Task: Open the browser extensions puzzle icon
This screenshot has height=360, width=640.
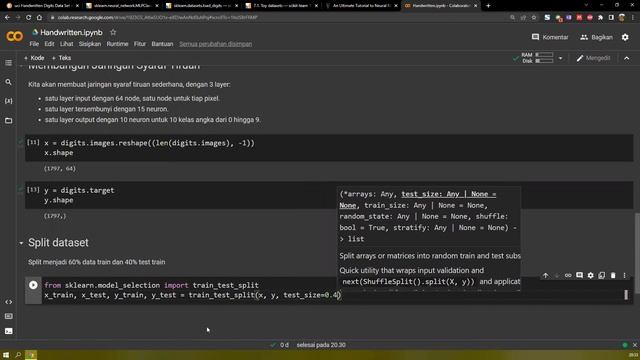Action: [600, 18]
